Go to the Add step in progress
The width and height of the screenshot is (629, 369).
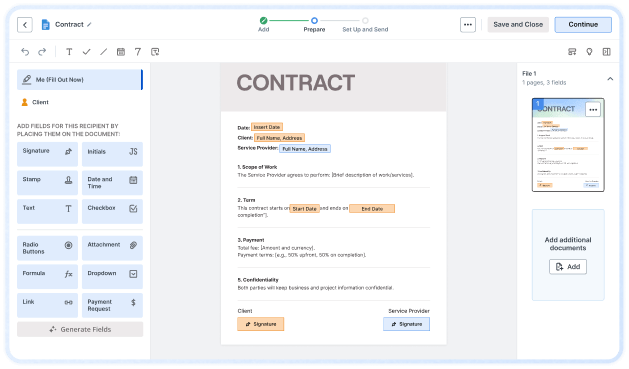264,24
